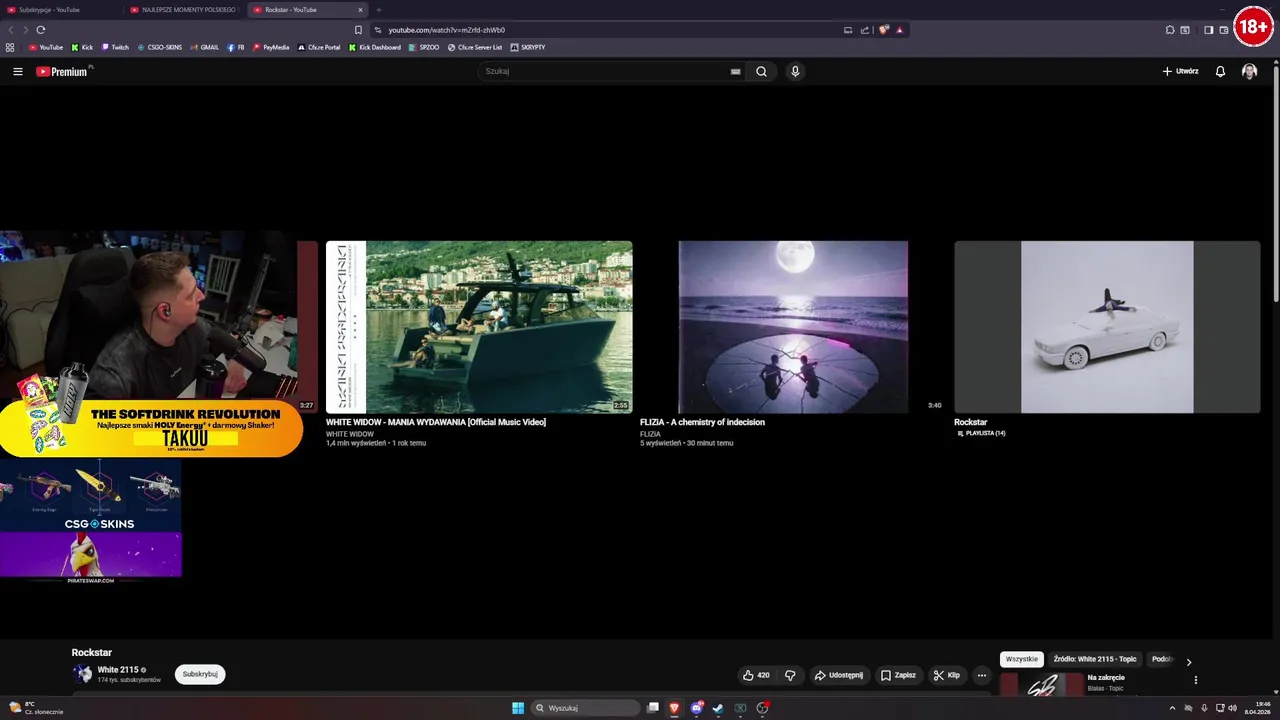Viewport: 1280px width, 720px height.
Task: Click the YouTube Premium logo
Action: [x=62, y=72]
